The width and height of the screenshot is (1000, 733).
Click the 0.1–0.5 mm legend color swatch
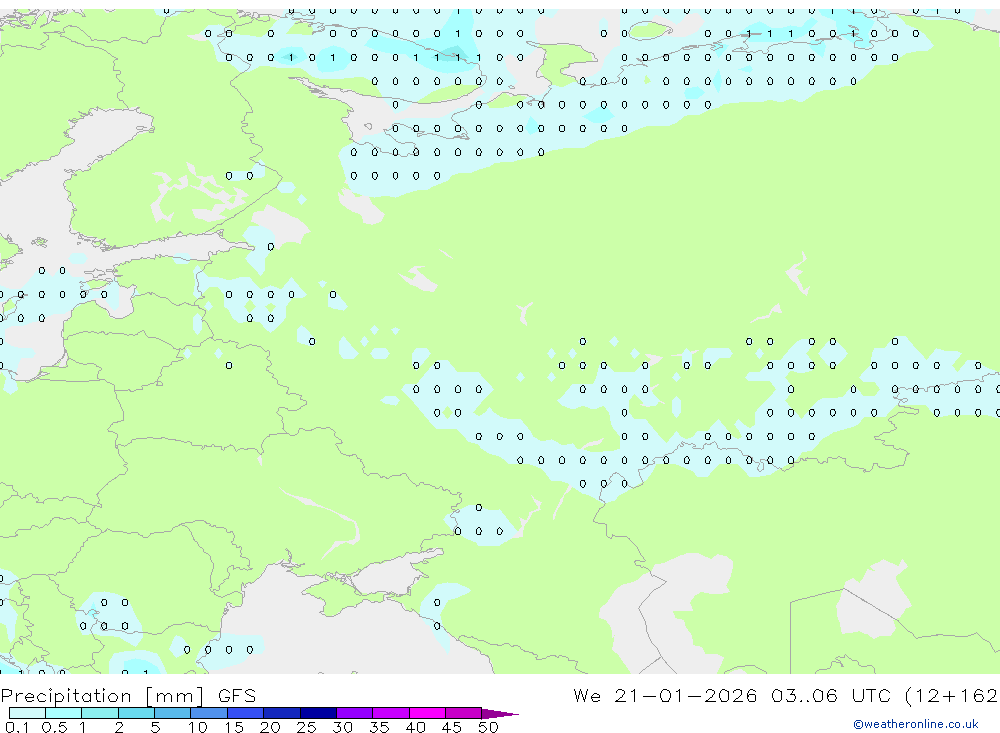27,713
